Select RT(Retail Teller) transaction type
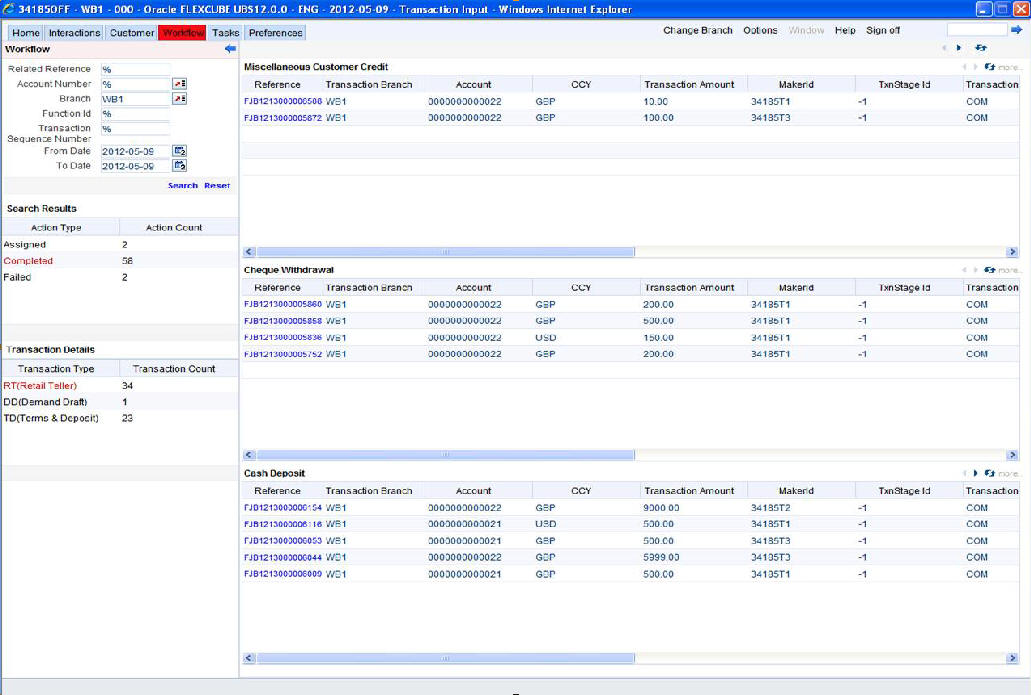This screenshot has height=695, width=1031. [x=40, y=385]
